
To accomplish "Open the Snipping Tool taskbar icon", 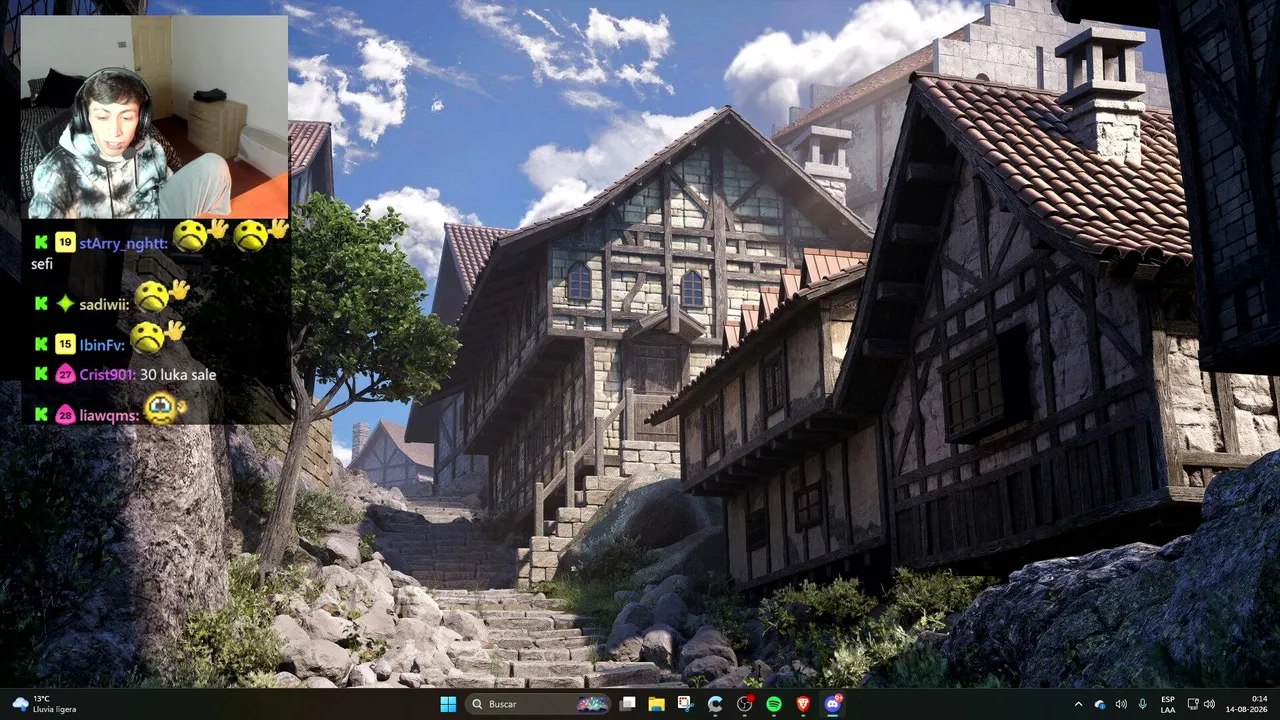I will point(686,704).
